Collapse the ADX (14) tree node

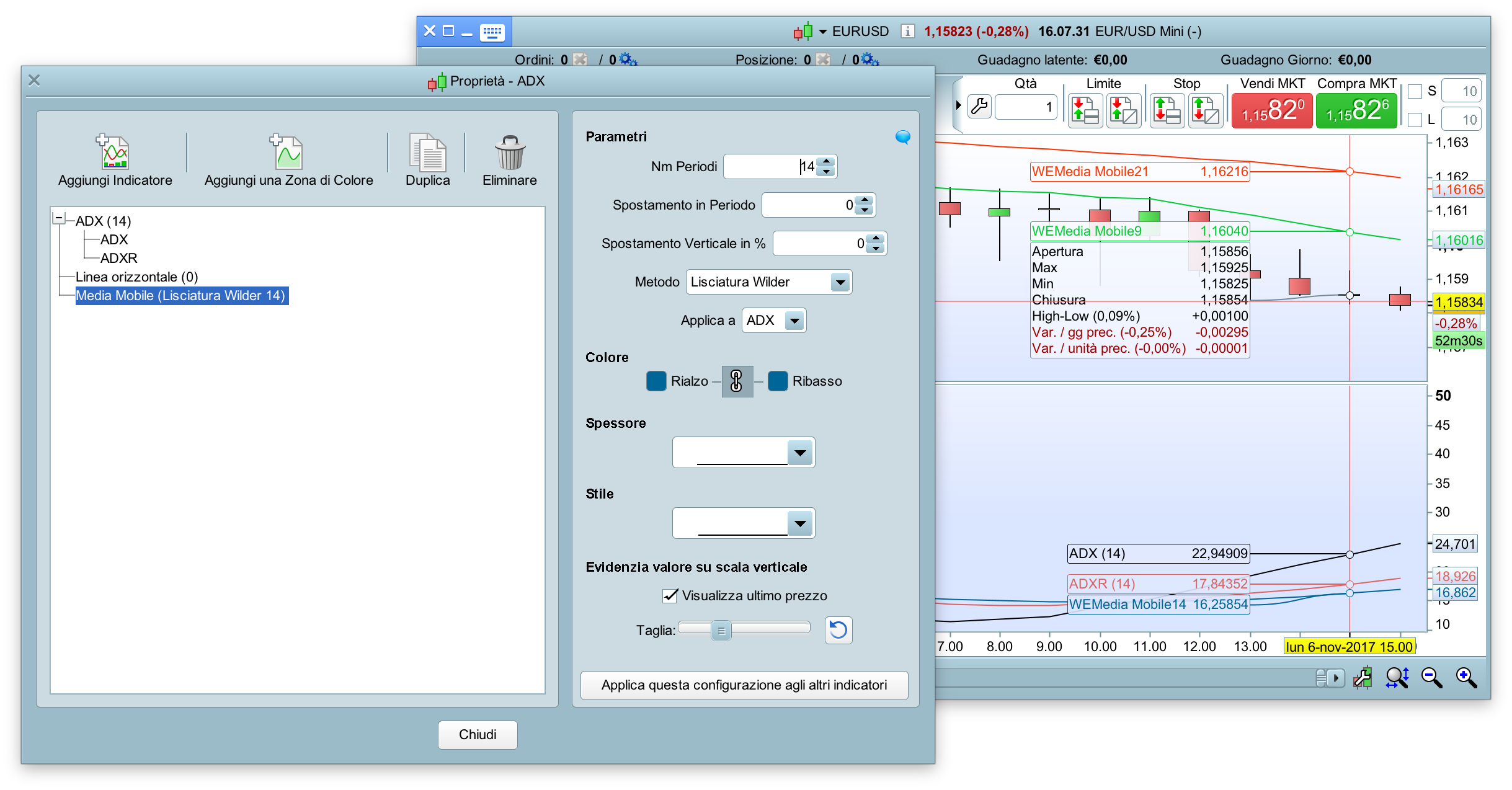pos(59,218)
